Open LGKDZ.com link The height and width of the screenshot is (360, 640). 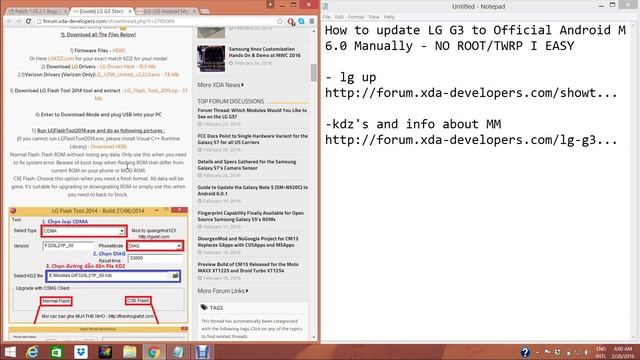(x=61, y=59)
